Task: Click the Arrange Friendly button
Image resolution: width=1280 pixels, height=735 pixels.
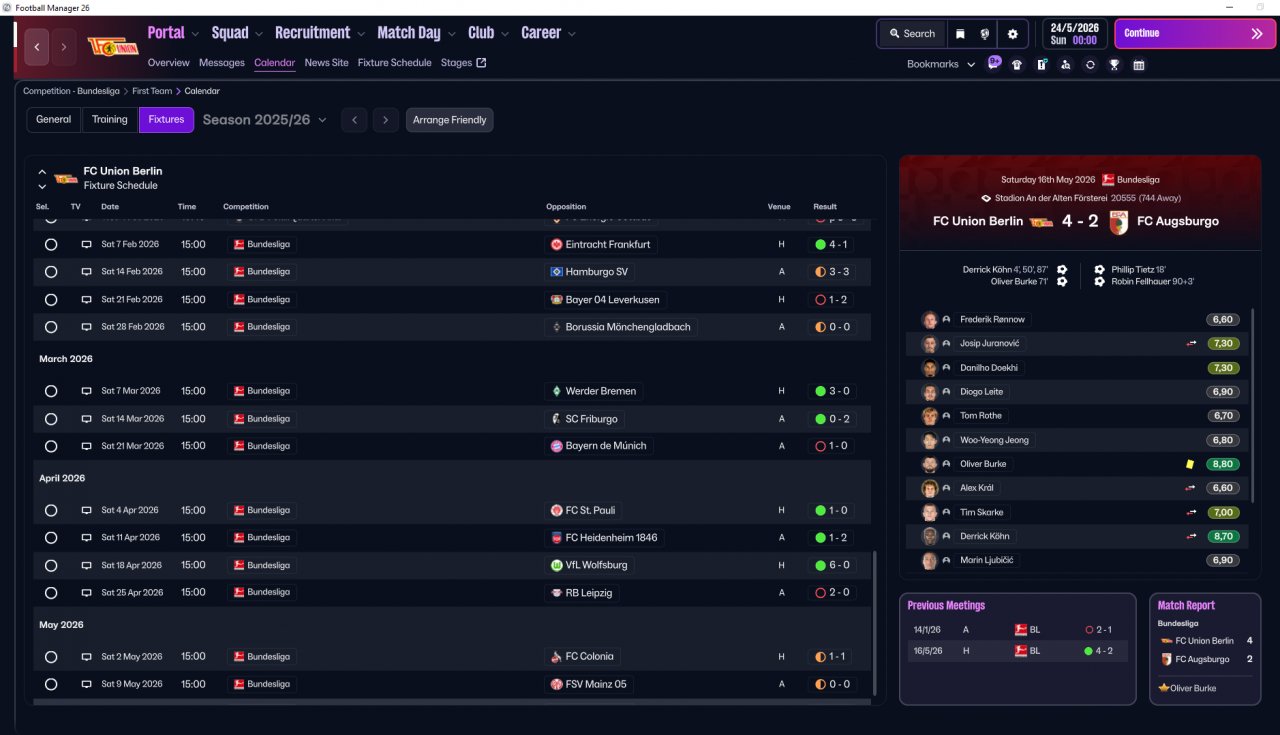Action: 450,120
